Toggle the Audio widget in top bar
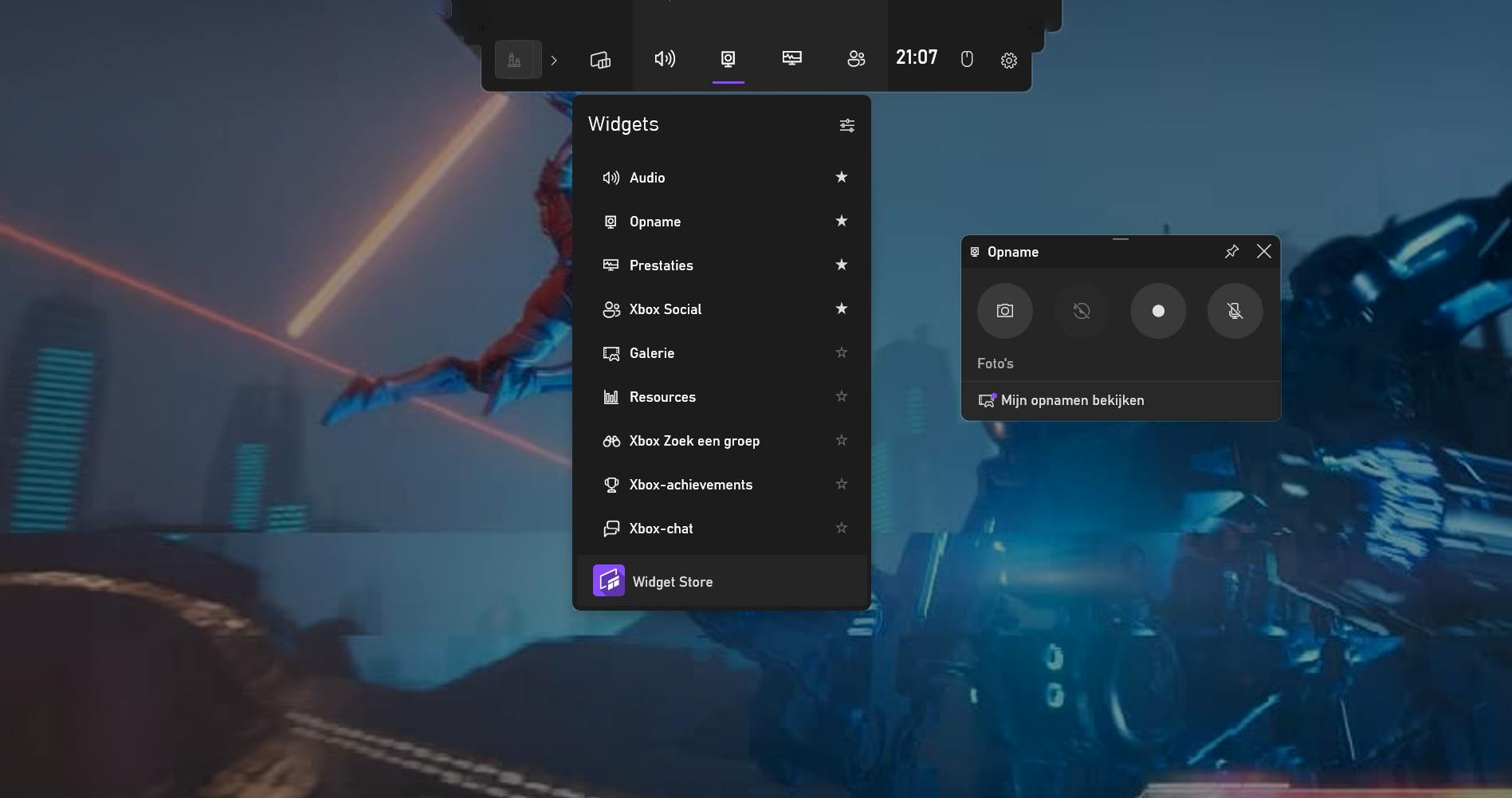The width and height of the screenshot is (1512, 798). 665,59
